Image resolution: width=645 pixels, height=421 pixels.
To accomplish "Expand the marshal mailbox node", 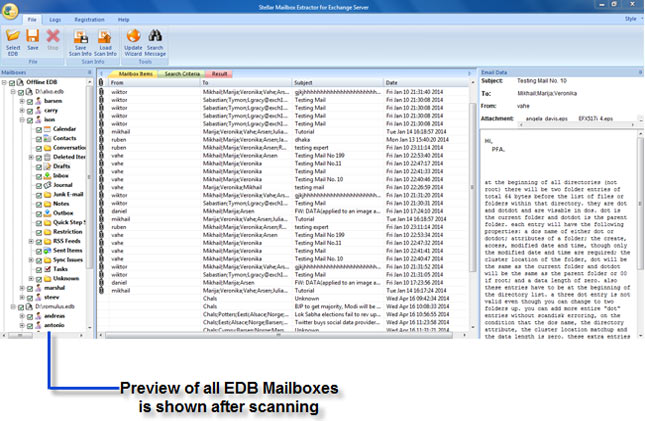I will [22, 288].
